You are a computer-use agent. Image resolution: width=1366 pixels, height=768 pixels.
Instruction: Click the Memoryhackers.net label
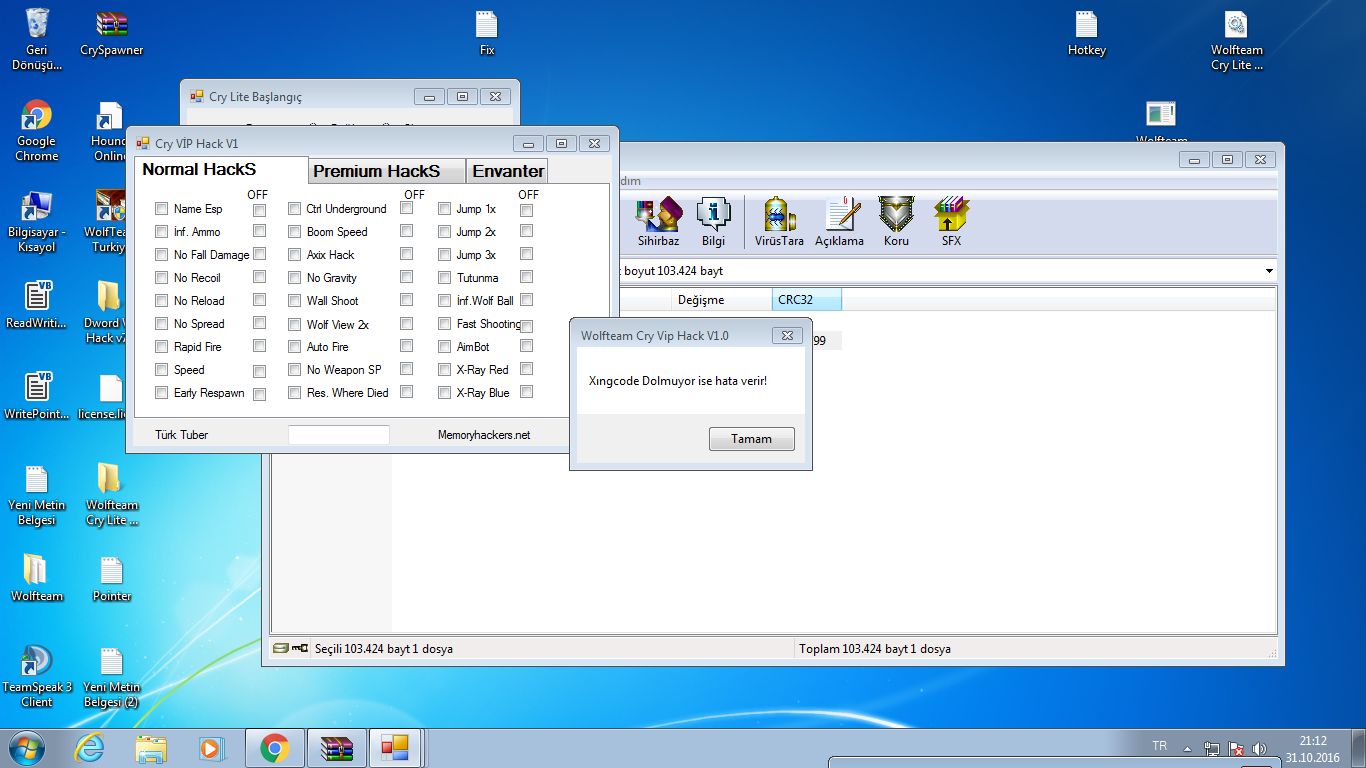pyautogui.click(x=484, y=435)
